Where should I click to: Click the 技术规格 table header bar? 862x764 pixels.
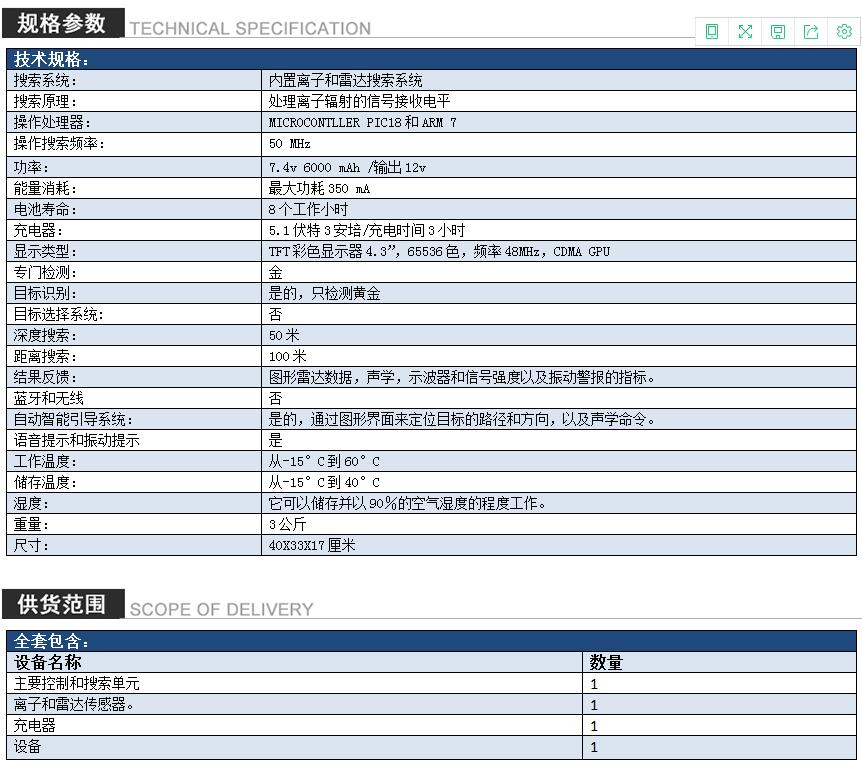click(x=431, y=59)
